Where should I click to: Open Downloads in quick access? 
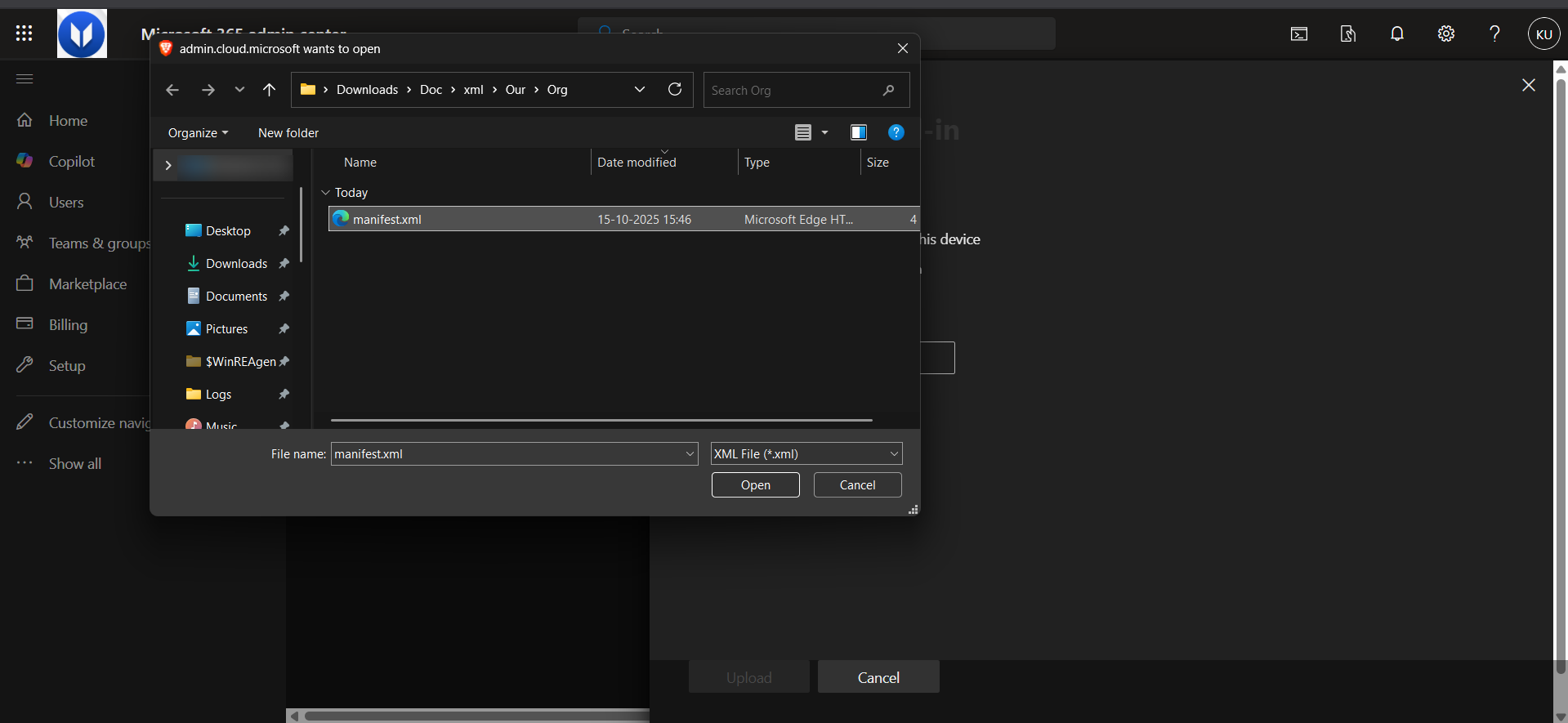coord(236,264)
